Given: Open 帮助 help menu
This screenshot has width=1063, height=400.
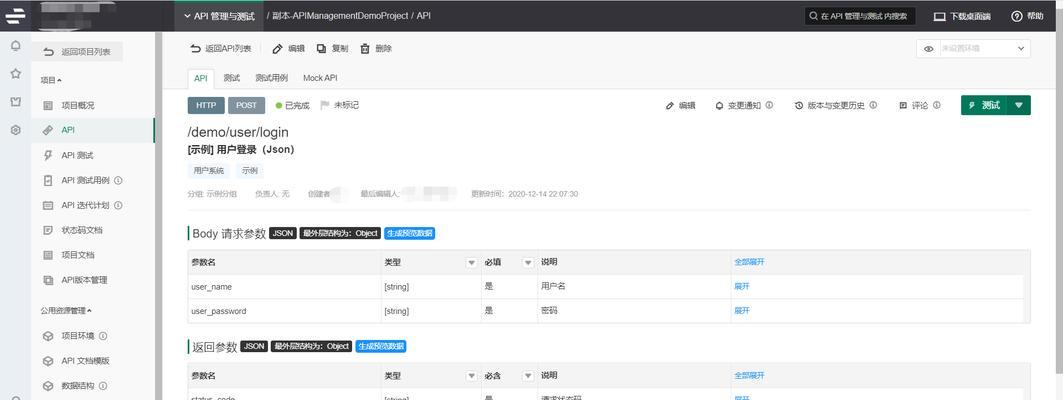Looking at the screenshot, I should pyautogui.click(x=1027, y=16).
